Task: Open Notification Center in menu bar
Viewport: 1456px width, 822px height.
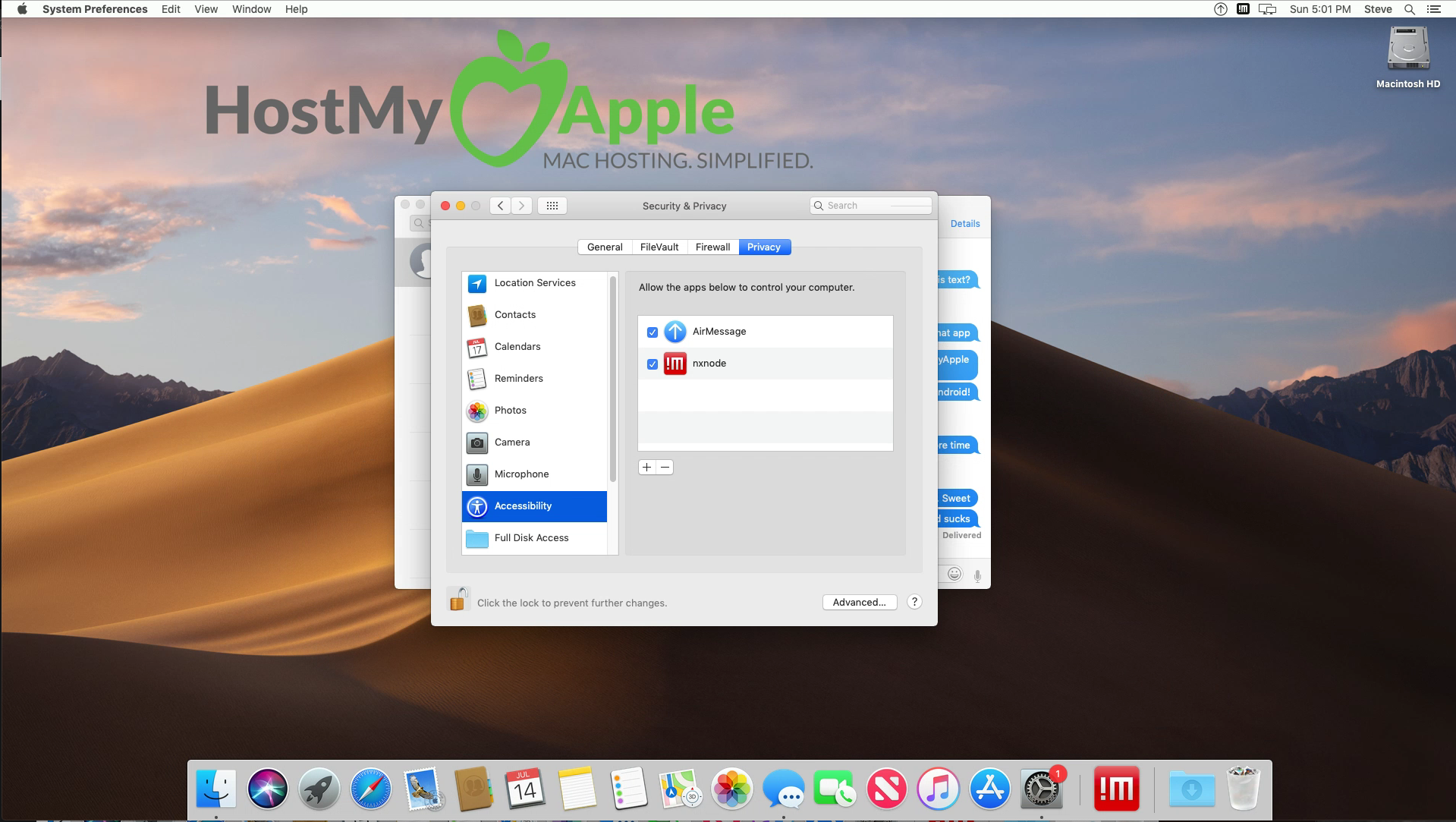Action: pyautogui.click(x=1434, y=9)
